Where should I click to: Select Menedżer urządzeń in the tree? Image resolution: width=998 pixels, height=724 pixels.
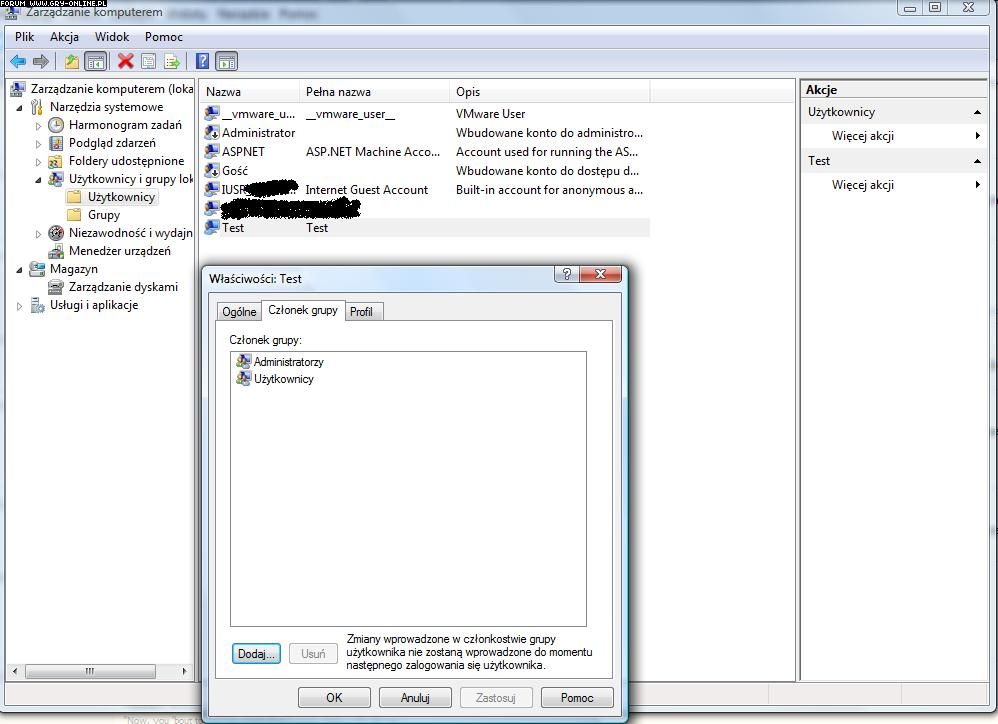coord(119,251)
